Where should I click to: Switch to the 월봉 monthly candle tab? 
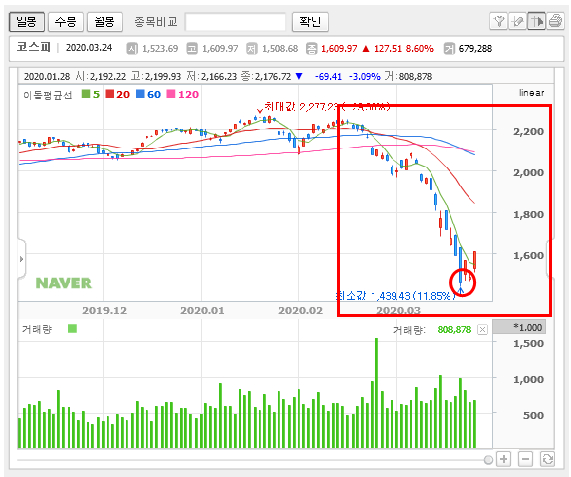[x=105, y=22]
